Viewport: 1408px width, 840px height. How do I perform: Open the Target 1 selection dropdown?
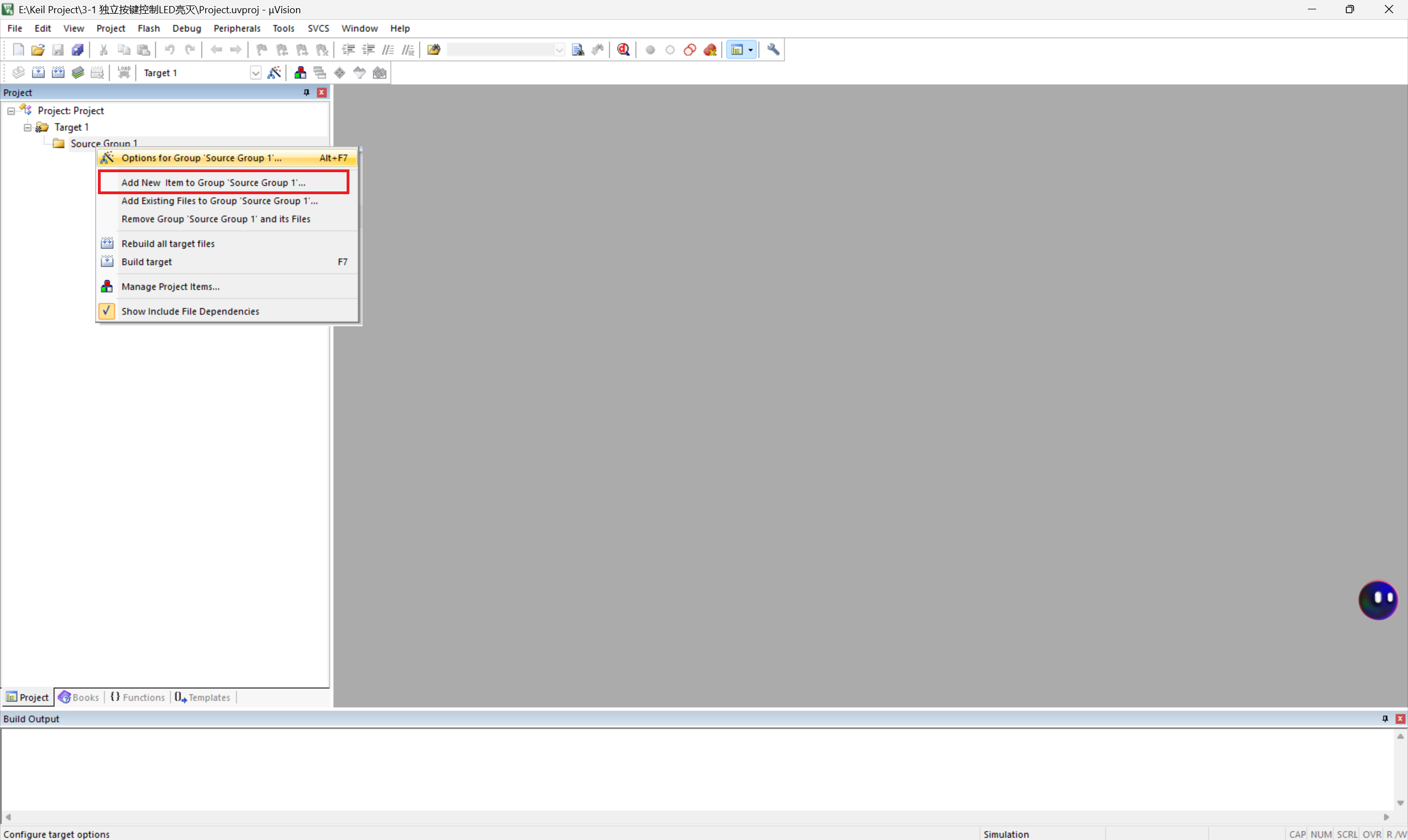255,73
